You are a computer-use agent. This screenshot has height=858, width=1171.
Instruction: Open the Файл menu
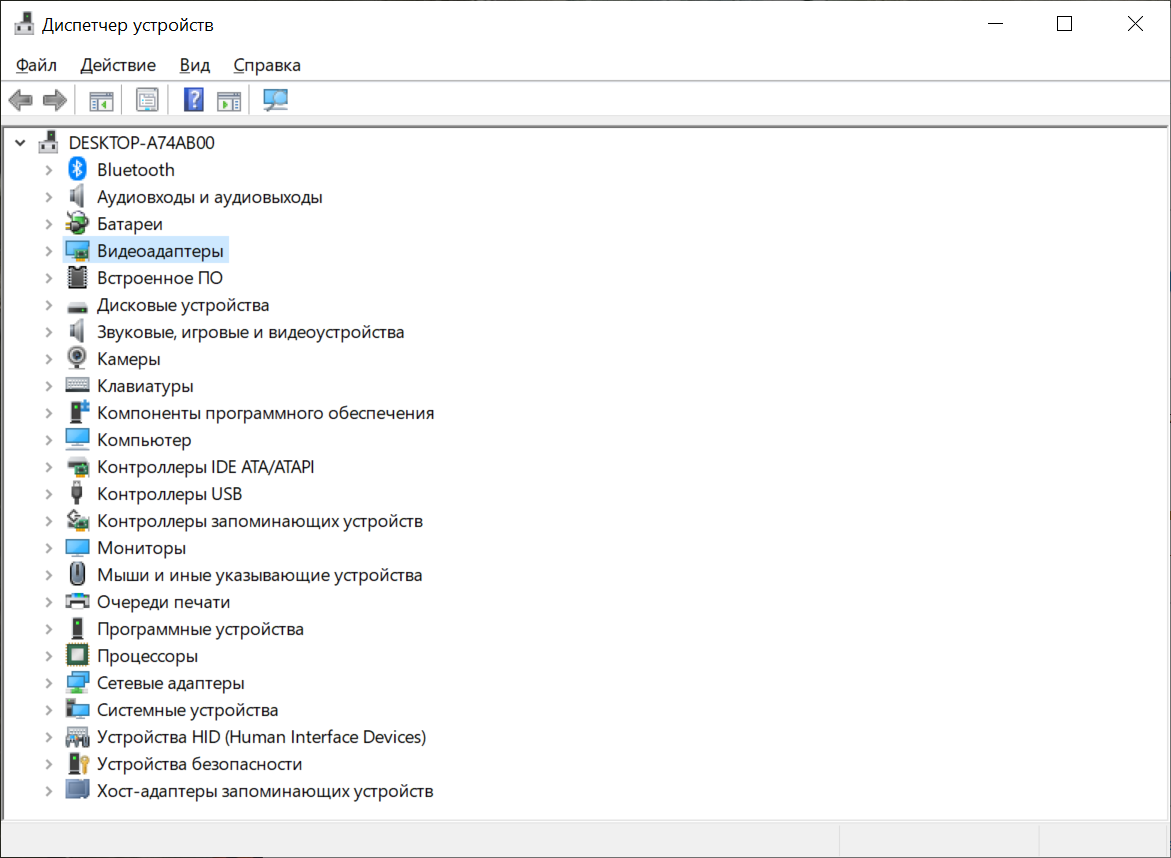click(36, 65)
